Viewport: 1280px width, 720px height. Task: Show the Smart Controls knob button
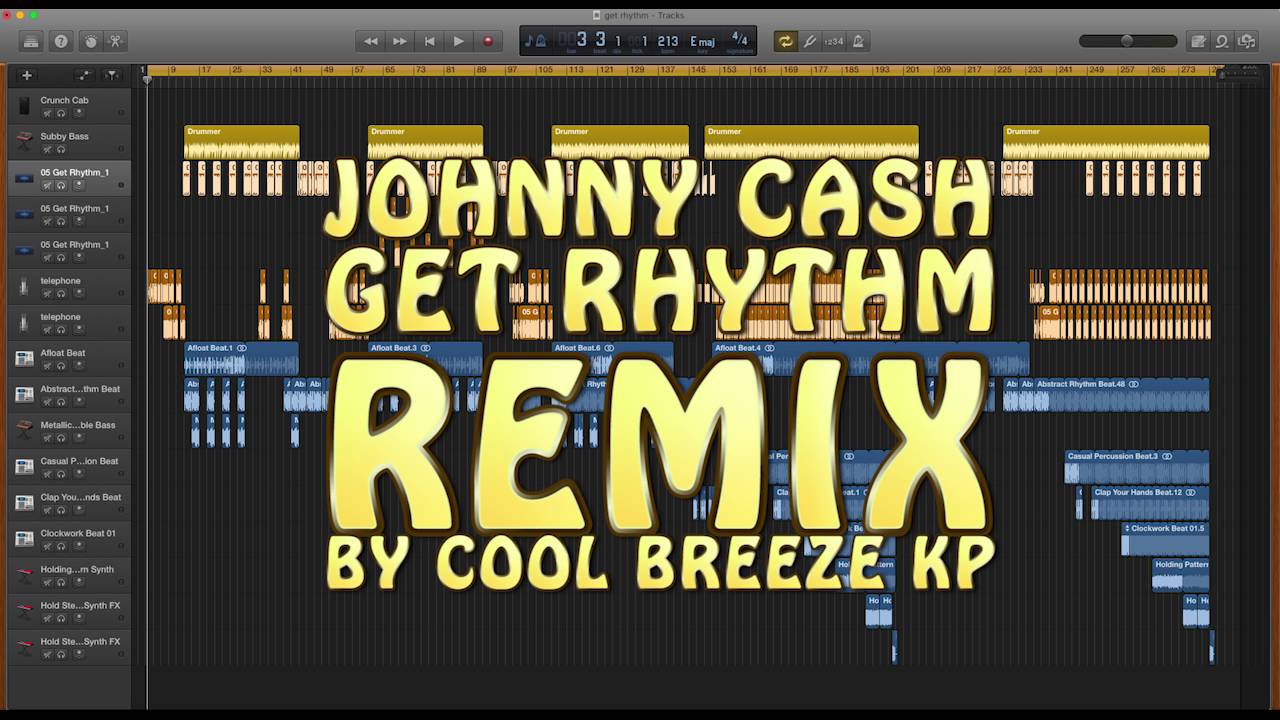point(90,41)
